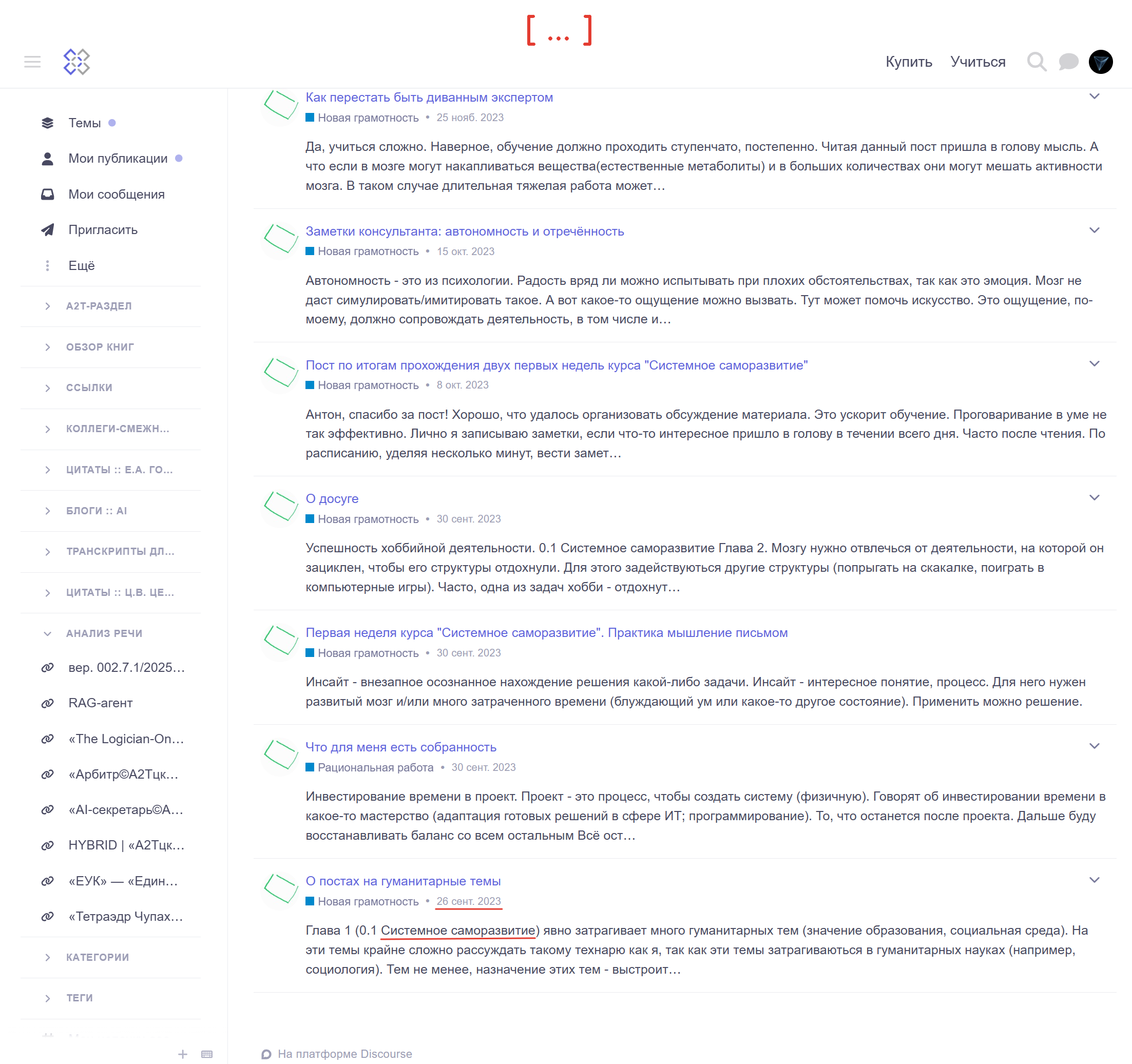Click the site logo icon
This screenshot has width=1132, height=1064.
[76, 62]
